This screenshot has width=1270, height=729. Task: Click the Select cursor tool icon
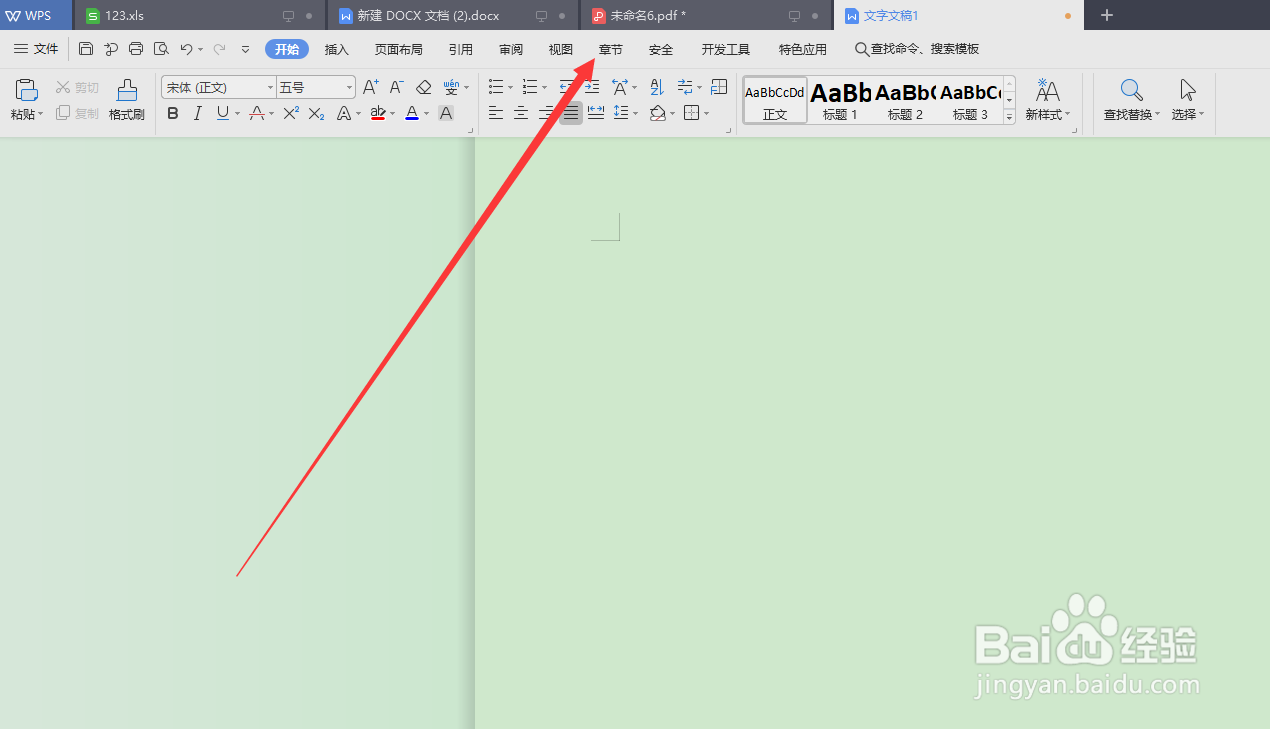click(1188, 90)
